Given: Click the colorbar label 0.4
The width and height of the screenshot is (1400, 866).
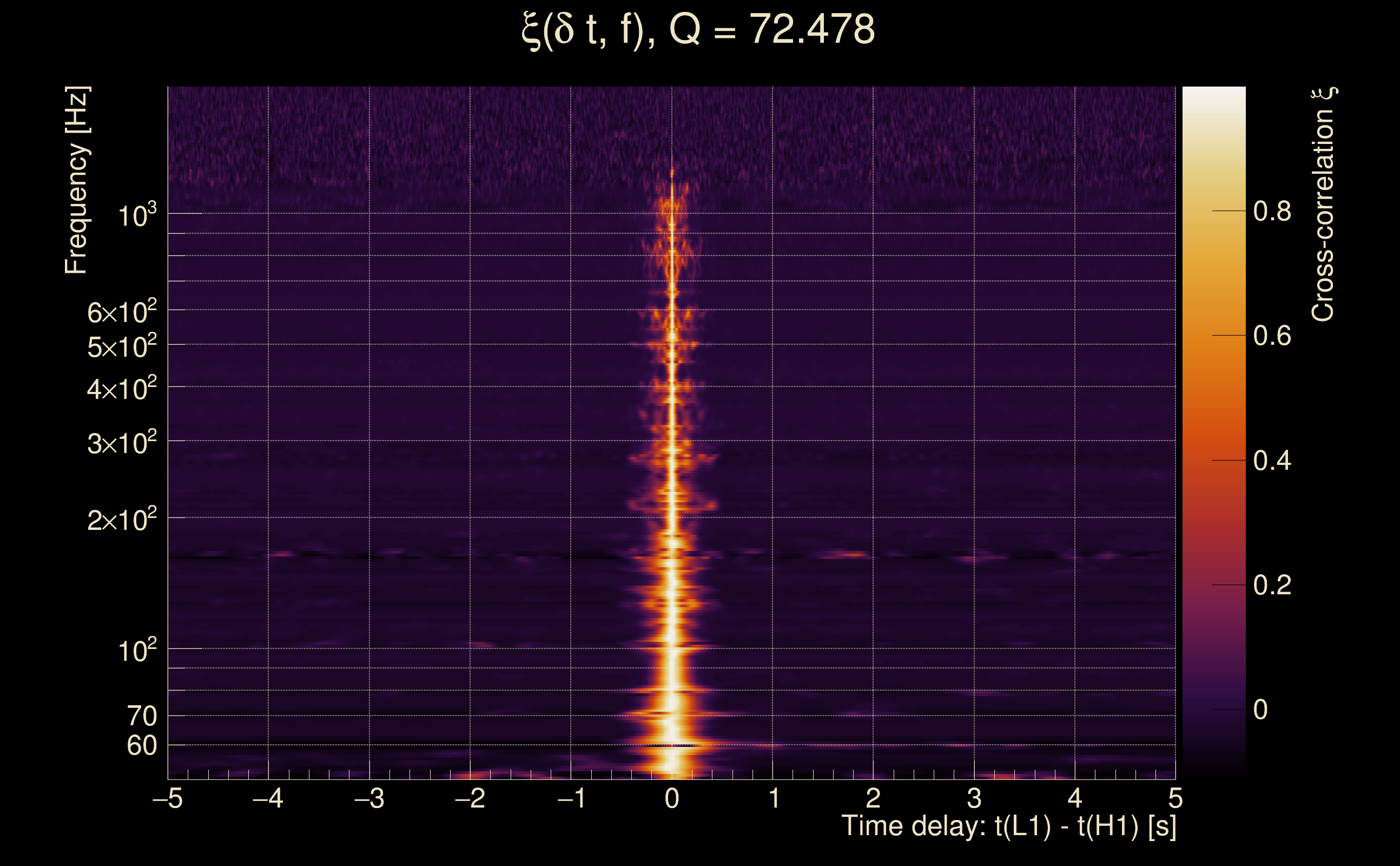Looking at the screenshot, I should coord(1272,461).
